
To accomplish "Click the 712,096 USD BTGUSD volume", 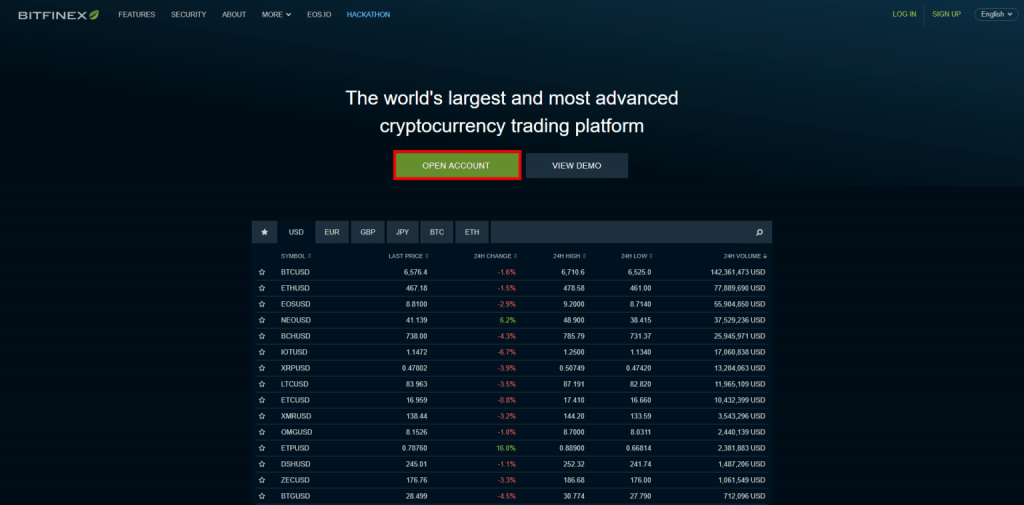I will (x=744, y=496).
